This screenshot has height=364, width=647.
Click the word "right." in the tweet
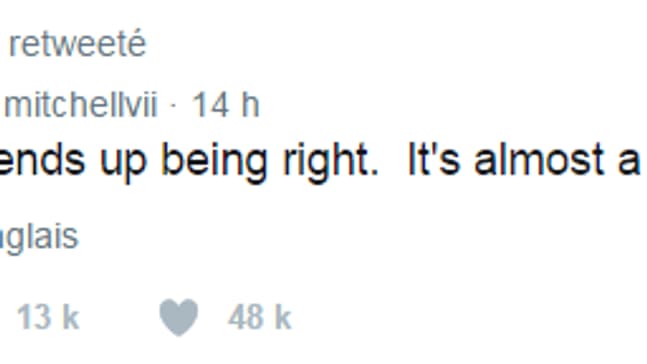(x=331, y=161)
